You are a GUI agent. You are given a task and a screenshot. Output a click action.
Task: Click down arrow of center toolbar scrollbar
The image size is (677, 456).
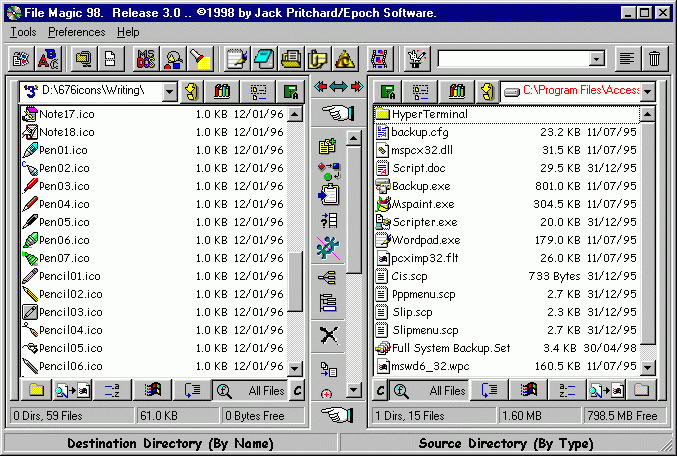pyautogui.click(x=354, y=390)
